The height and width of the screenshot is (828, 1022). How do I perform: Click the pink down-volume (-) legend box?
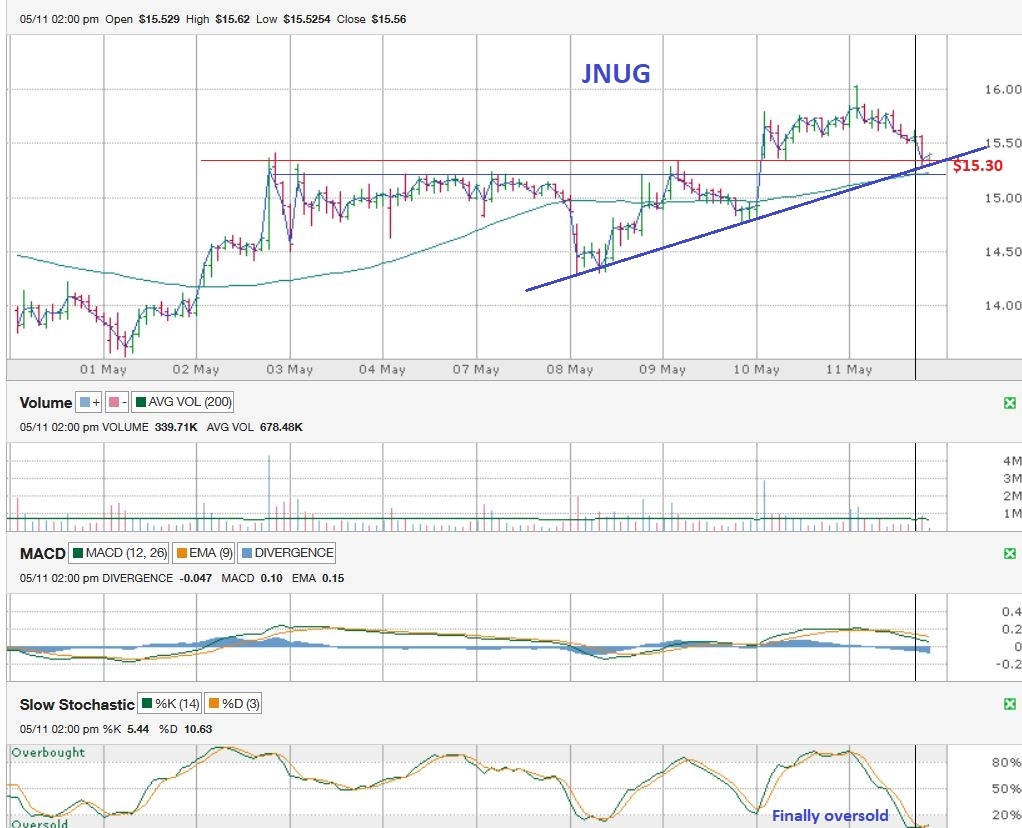(x=118, y=402)
